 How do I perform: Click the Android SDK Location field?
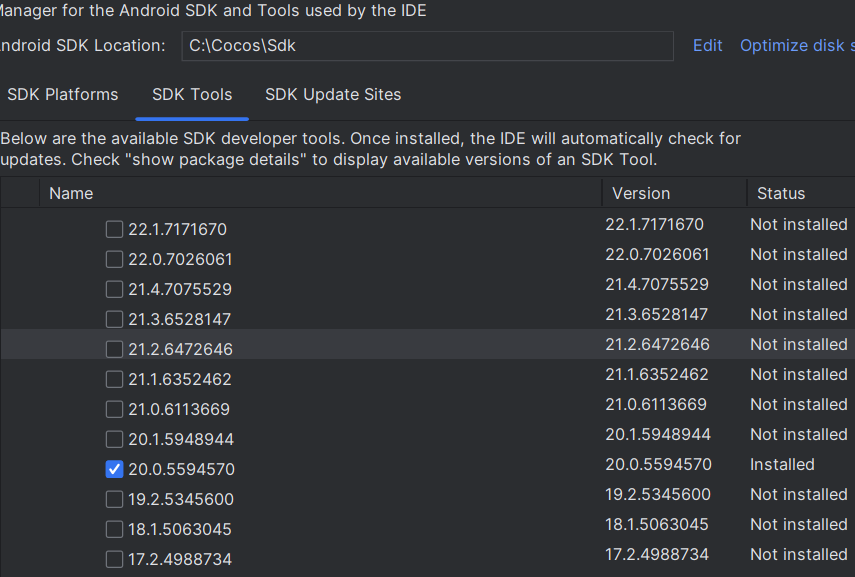[x=427, y=46]
